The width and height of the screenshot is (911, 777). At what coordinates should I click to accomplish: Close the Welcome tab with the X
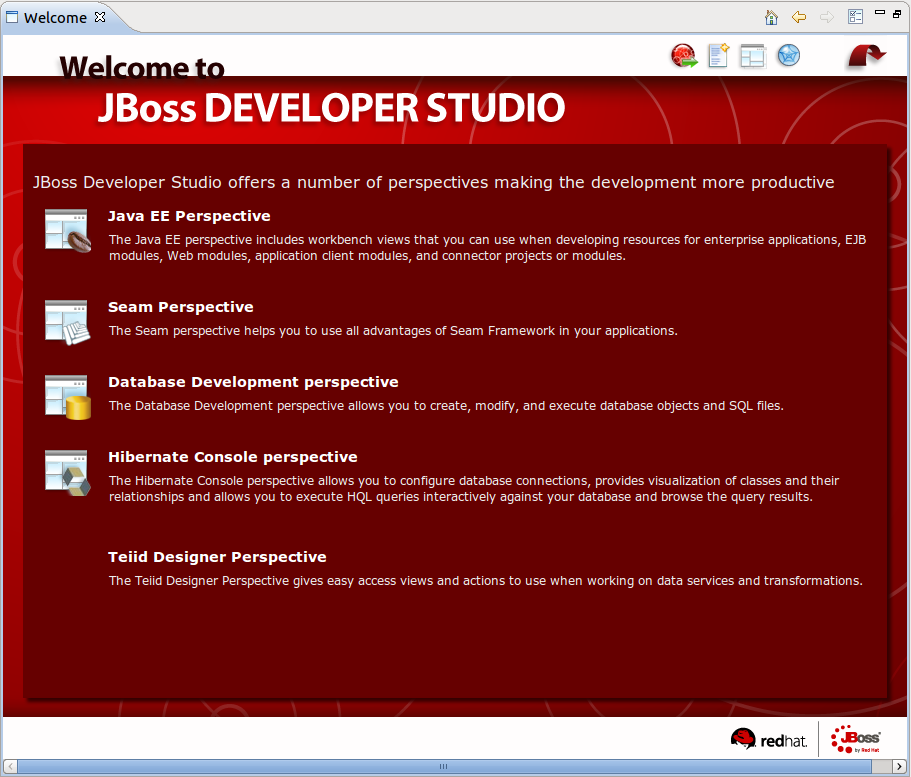tap(100, 17)
